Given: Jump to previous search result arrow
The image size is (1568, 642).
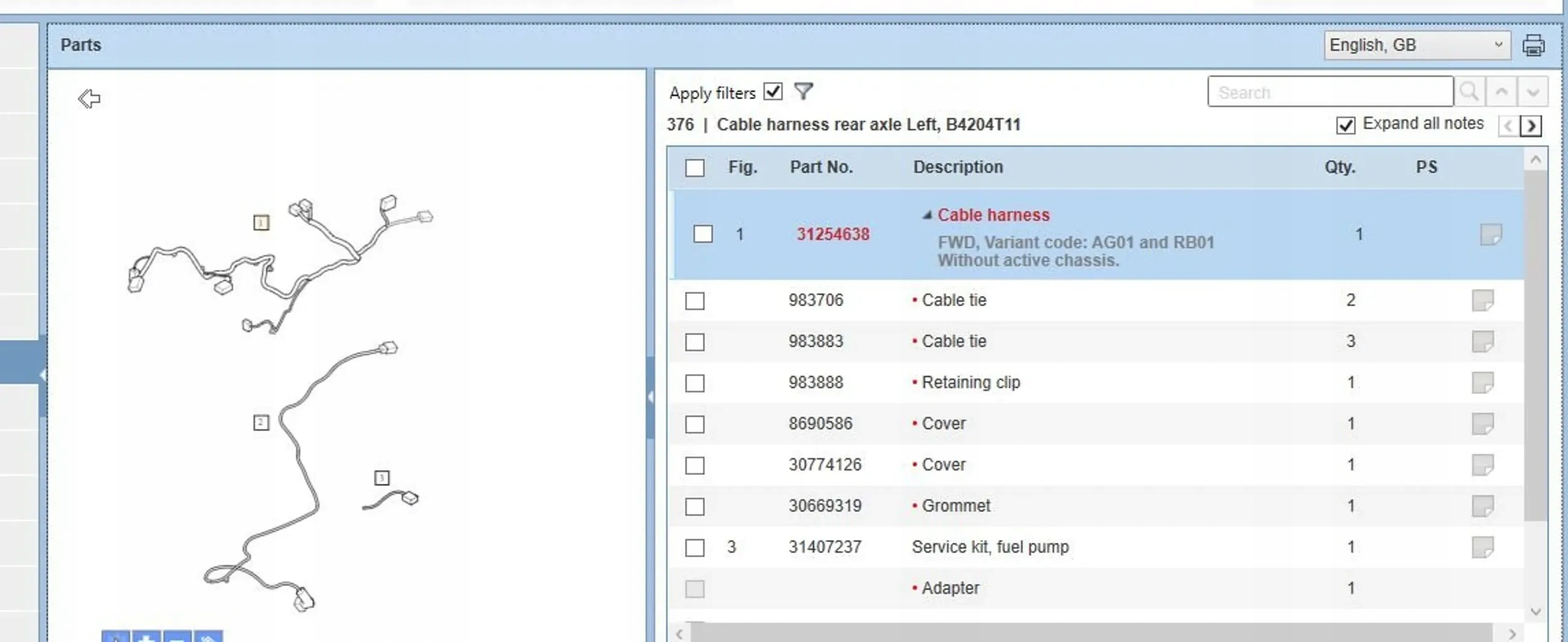Looking at the screenshot, I should point(1502,92).
